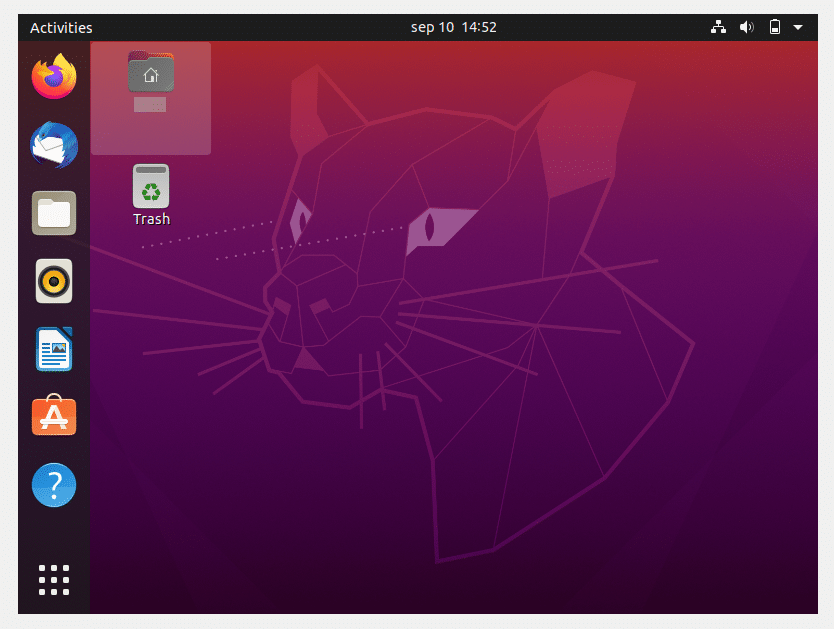Open the Trash from the desktop
834x629 pixels.
(150, 186)
